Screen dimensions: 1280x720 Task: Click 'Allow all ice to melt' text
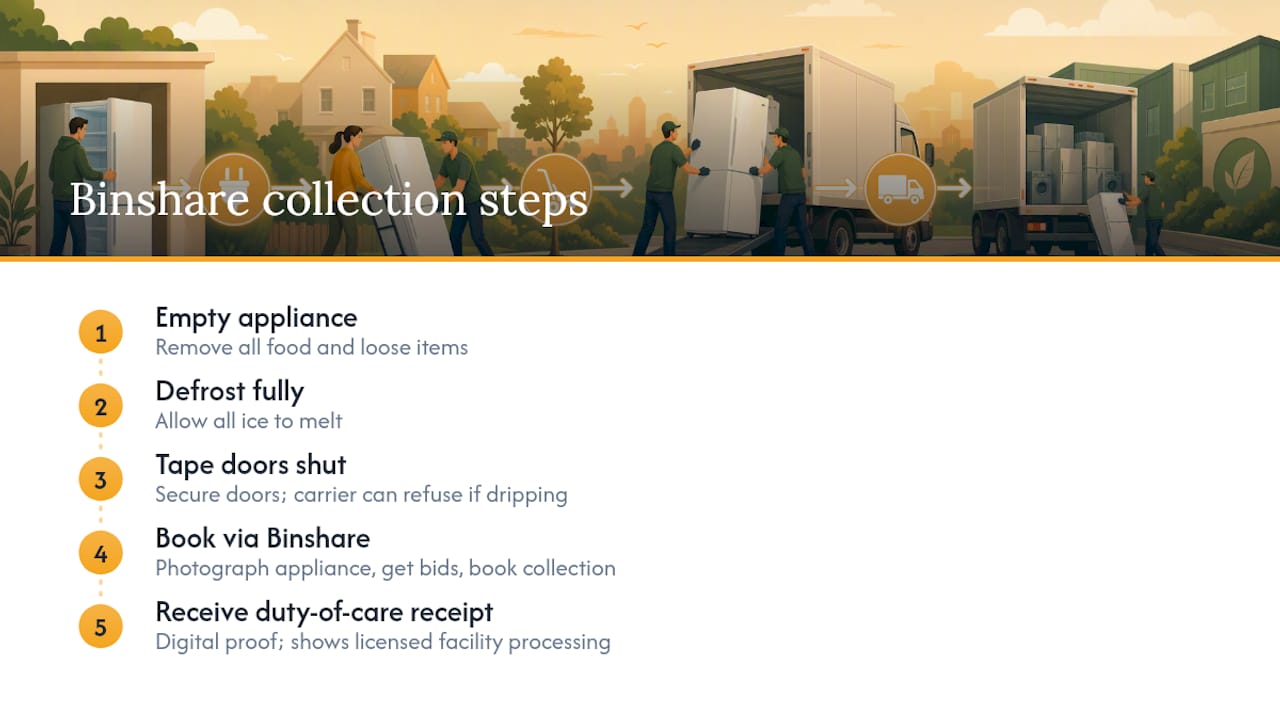point(249,421)
